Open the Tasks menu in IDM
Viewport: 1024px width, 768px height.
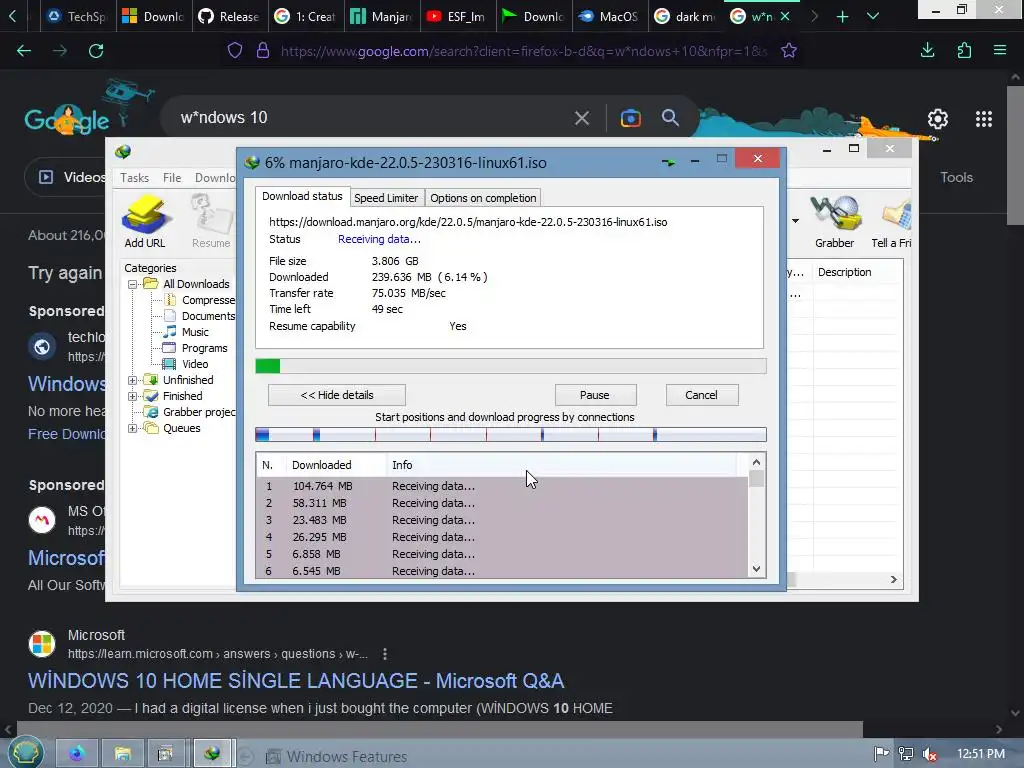pyautogui.click(x=135, y=178)
